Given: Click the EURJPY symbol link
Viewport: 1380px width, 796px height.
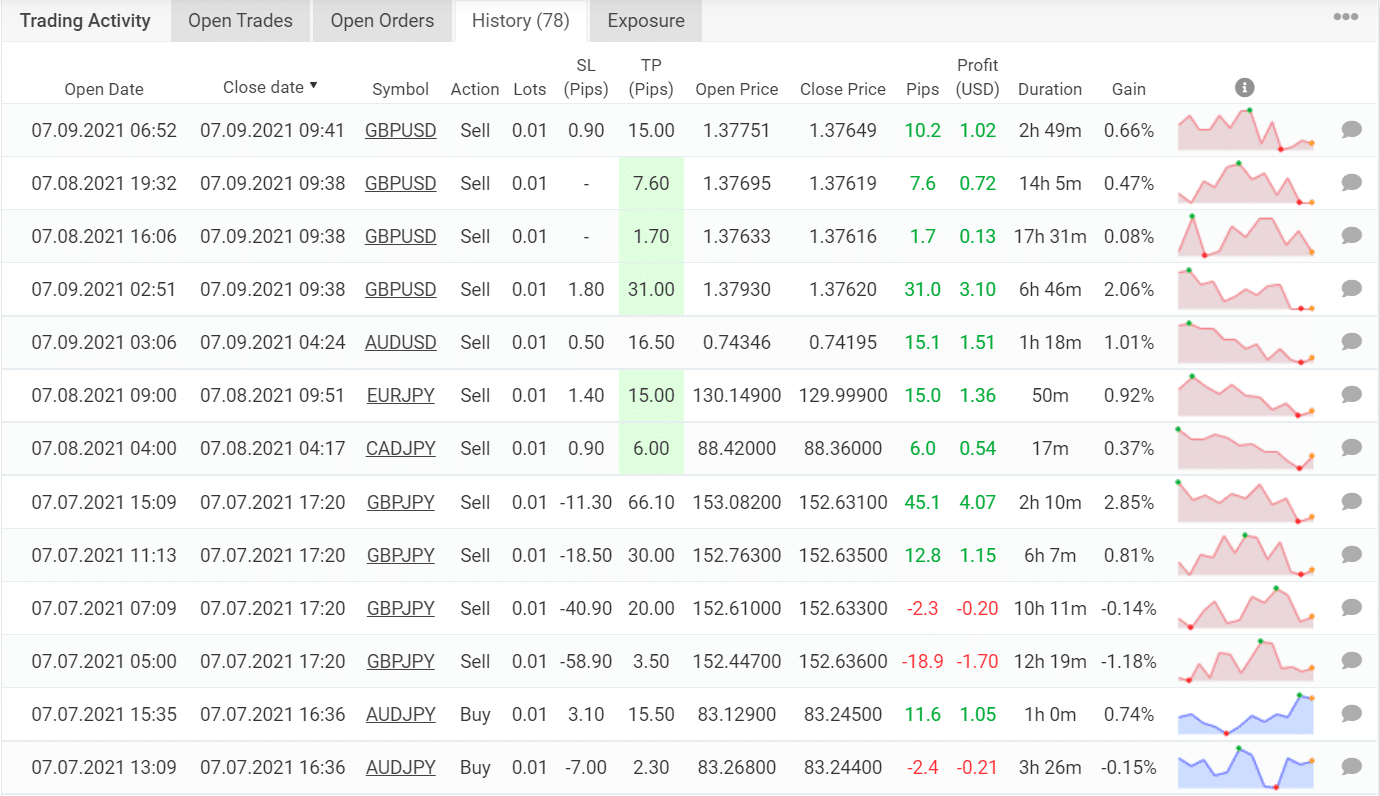Looking at the screenshot, I should point(400,394).
